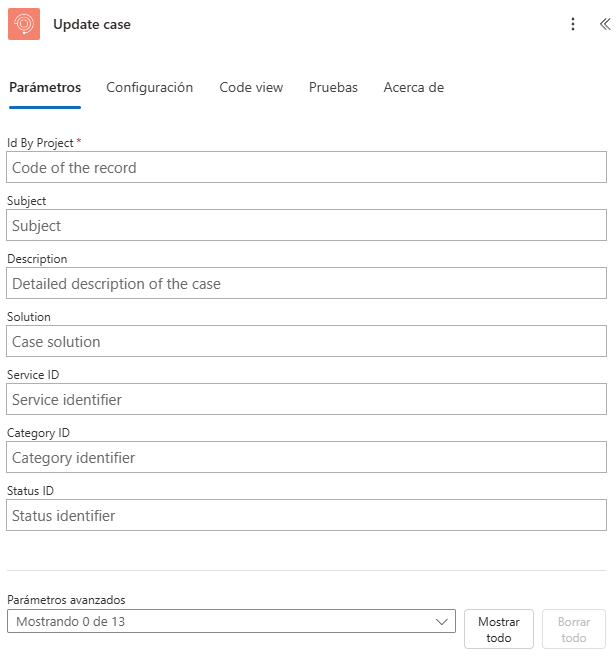Click the Update case connector icon

(24, 24)
